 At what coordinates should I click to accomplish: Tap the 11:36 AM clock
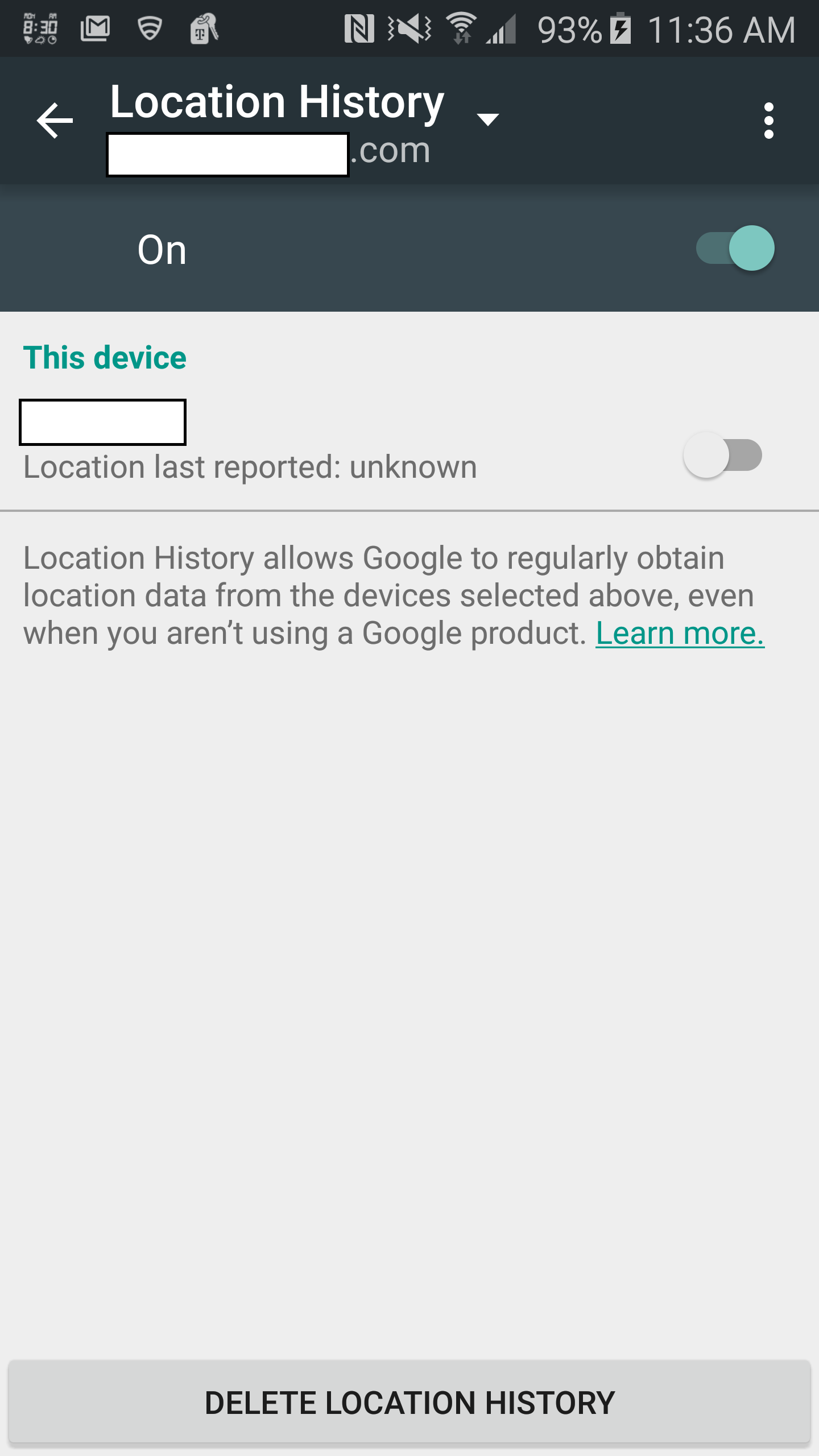(721, 30)
